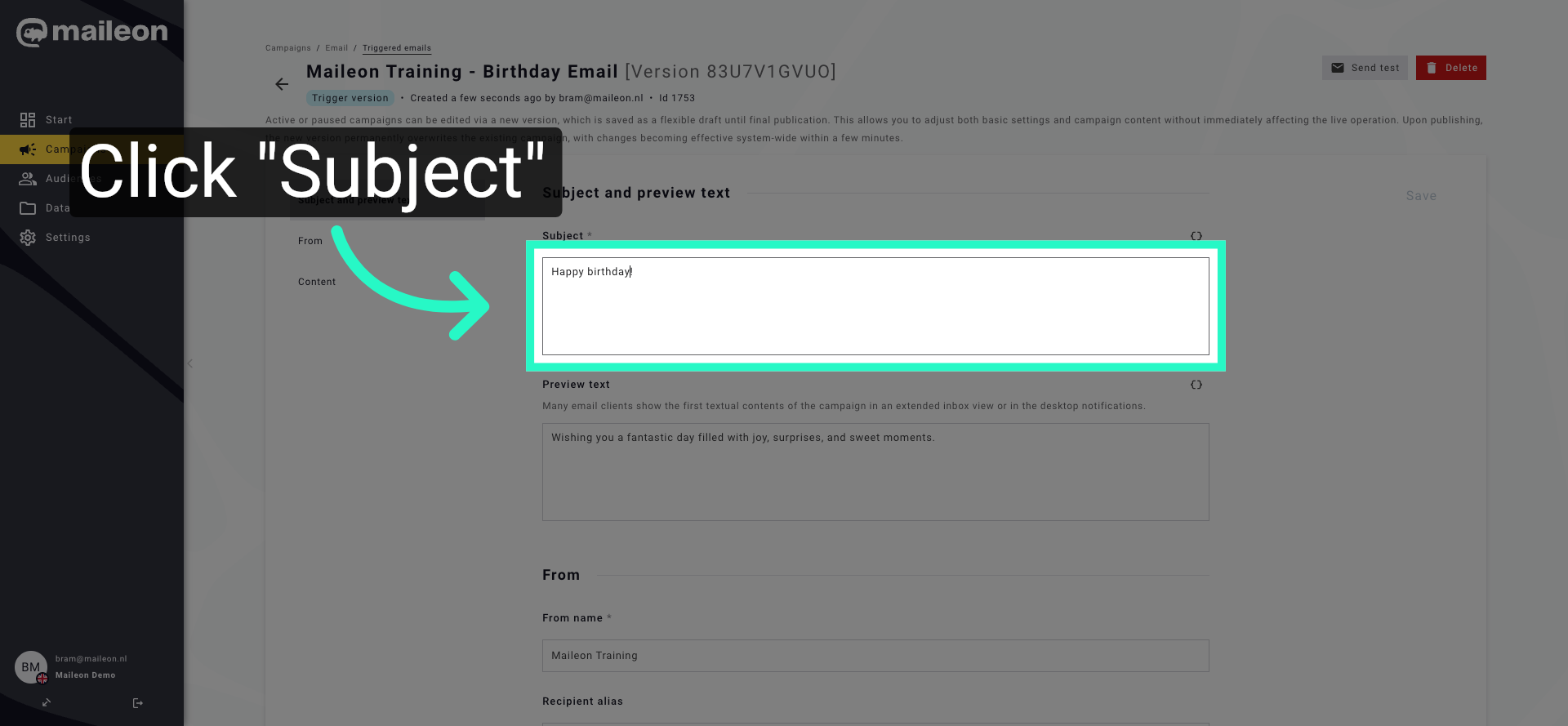Screen dimensions: 1568x726
Task: Insert a placeholder via the Subject {} icon
Action: click(1196, 236)
